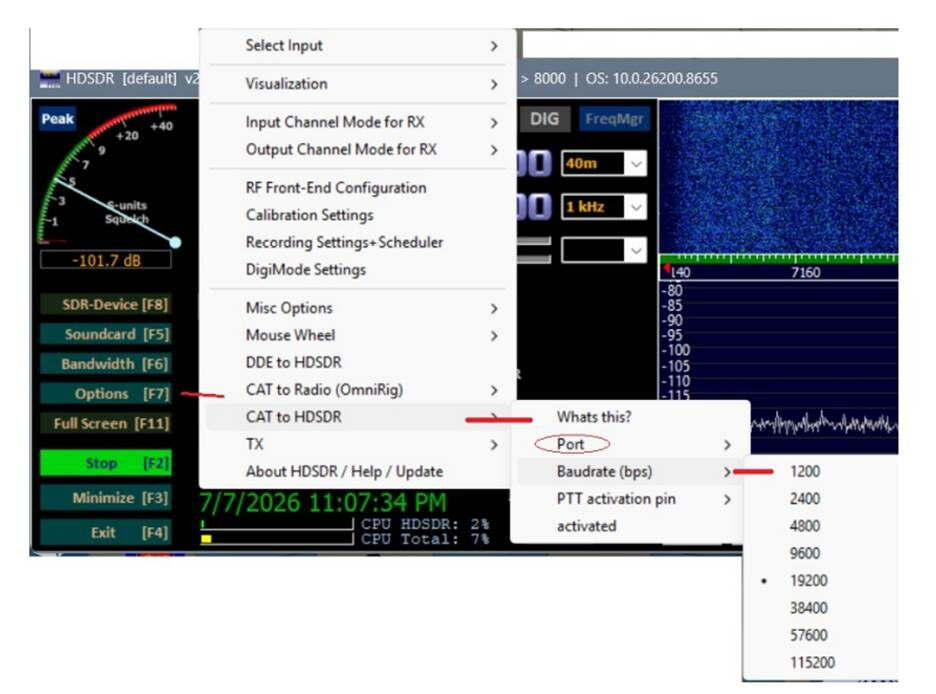Expand Misc Options submenu
This screenshot has height=694, width=936.
point(357,308)
